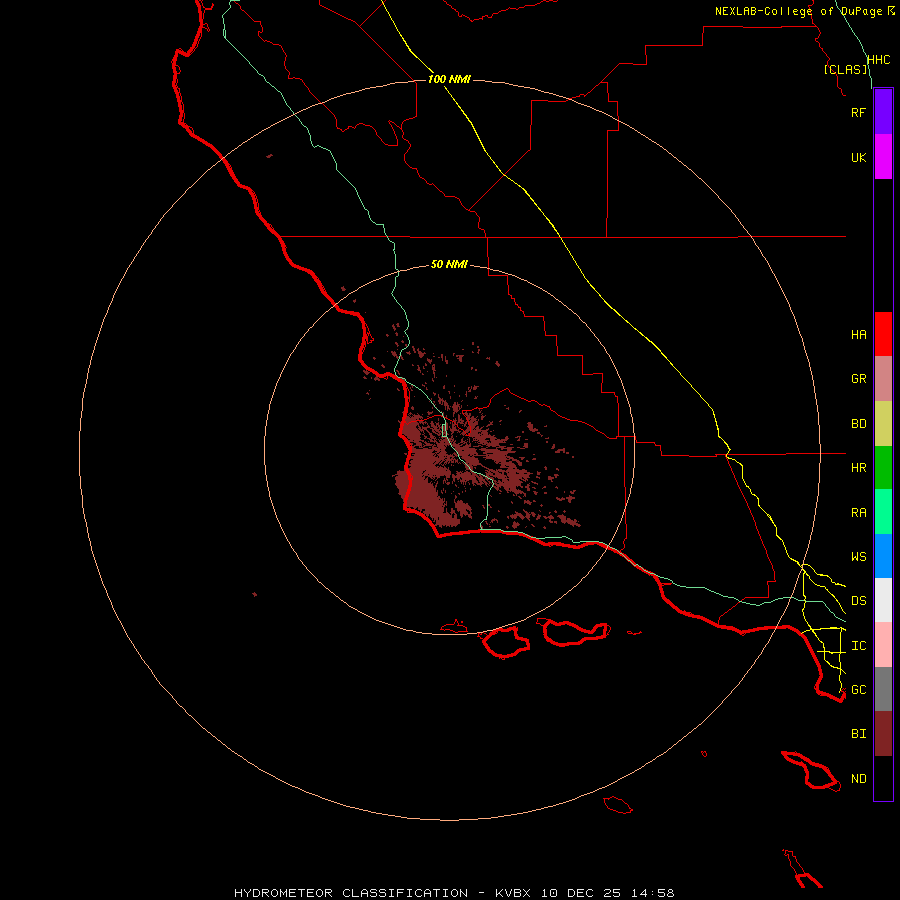Click the WS legend label
The image size is (900, 900).
click(x=859, y=556)
